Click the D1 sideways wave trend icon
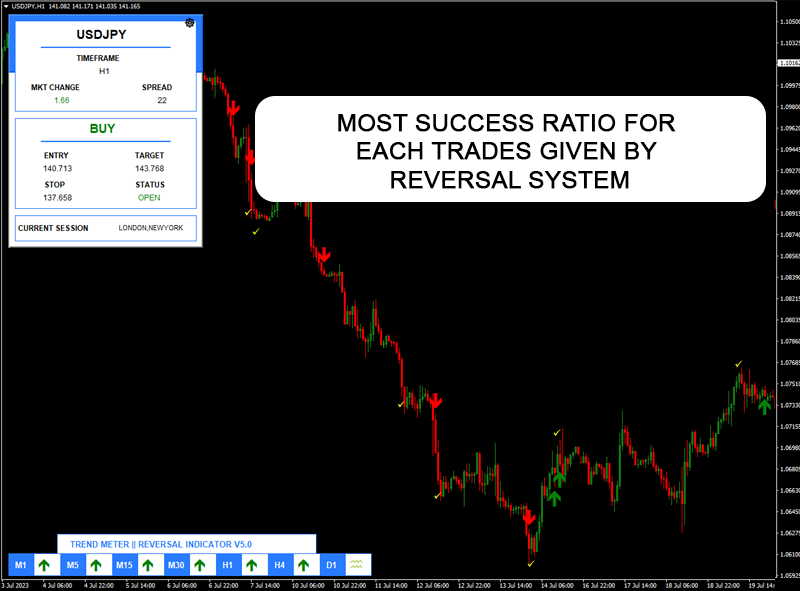The height and width of the screenshot is (591, 800). coord(357,565)
